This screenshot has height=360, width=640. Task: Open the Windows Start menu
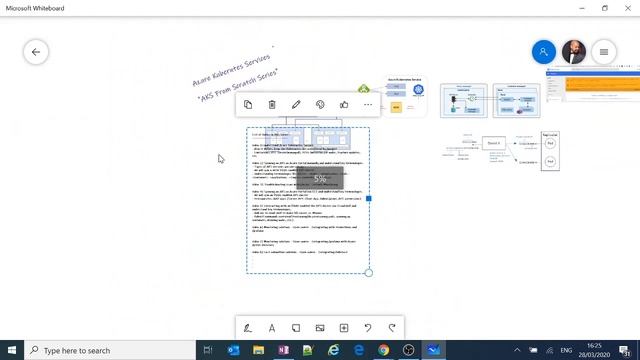(x=12, y=350)
